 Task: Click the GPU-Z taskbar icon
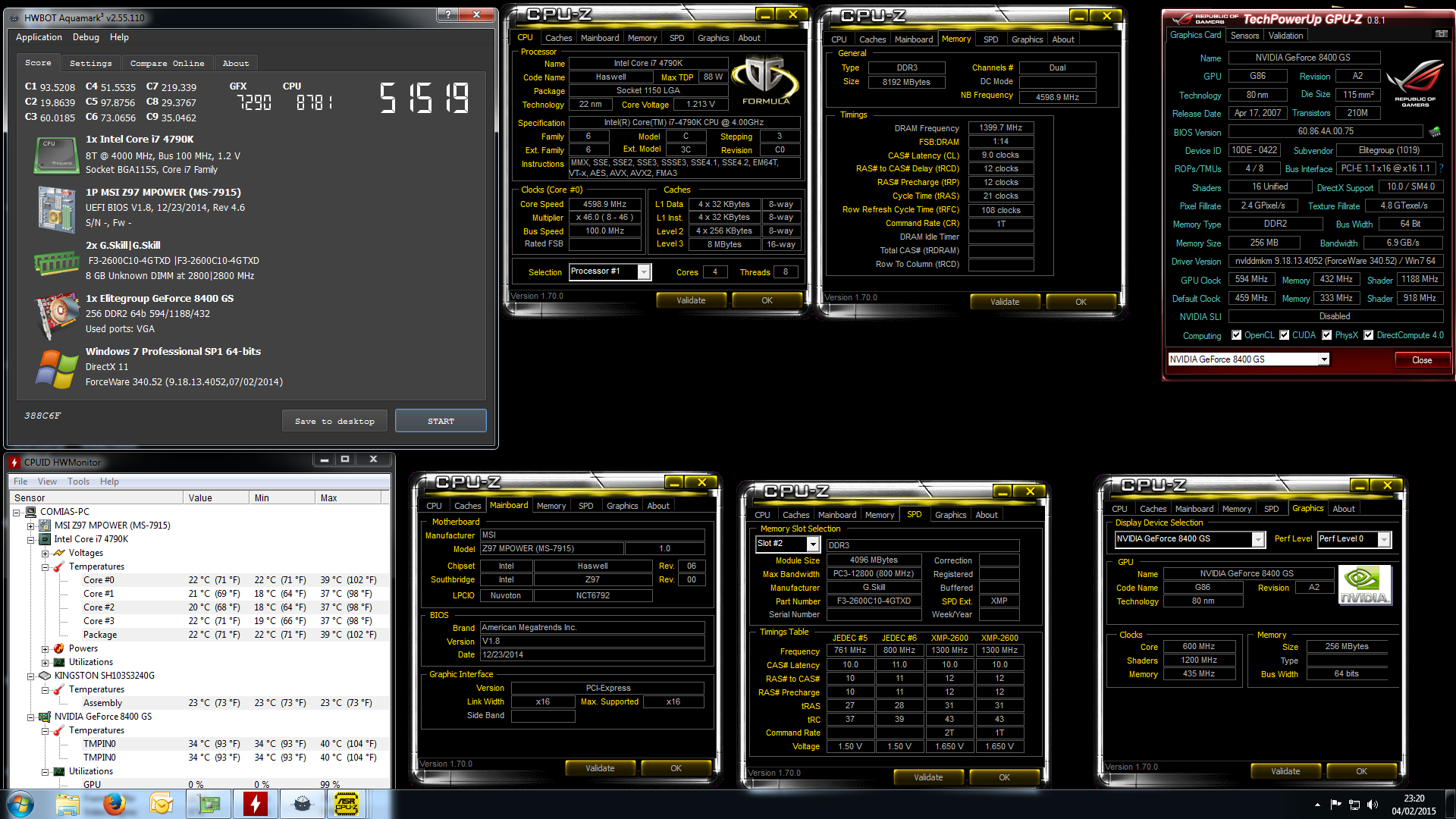tap(209, 804)
